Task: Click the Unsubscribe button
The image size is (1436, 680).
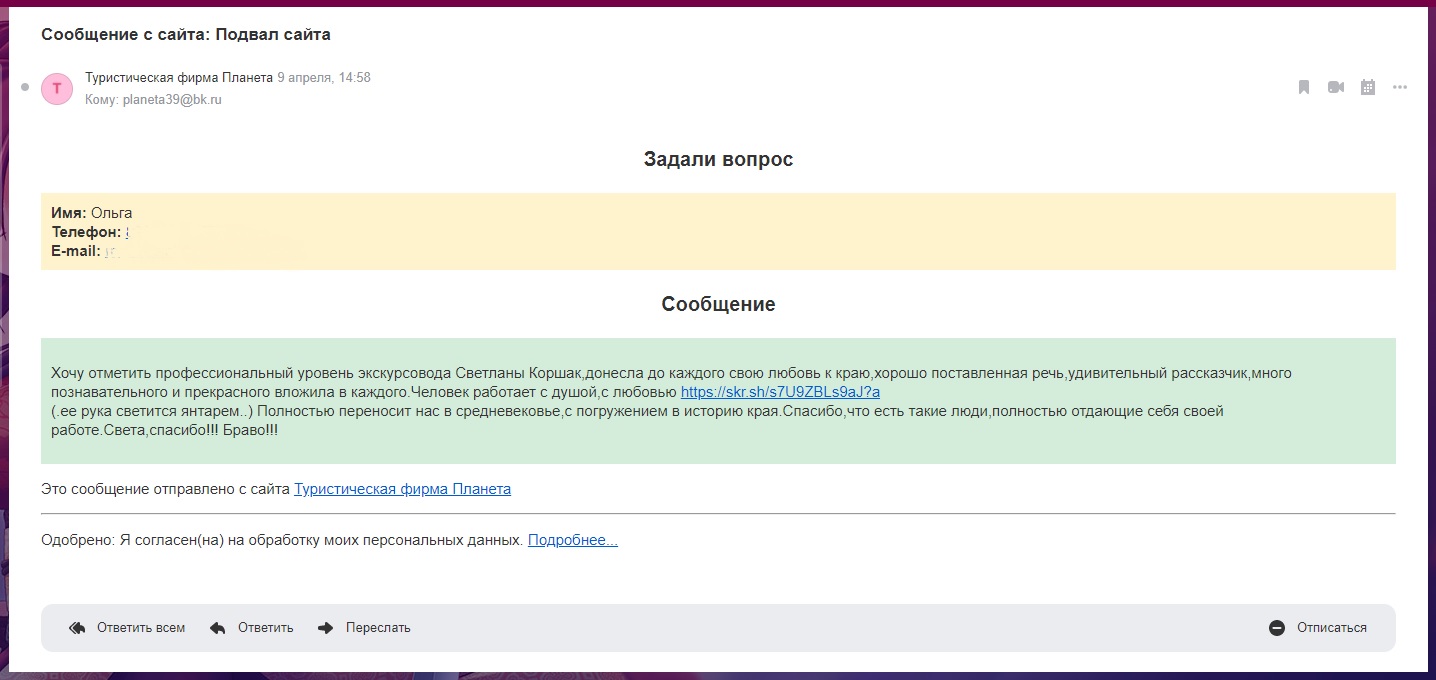Action: (1318, 628)
